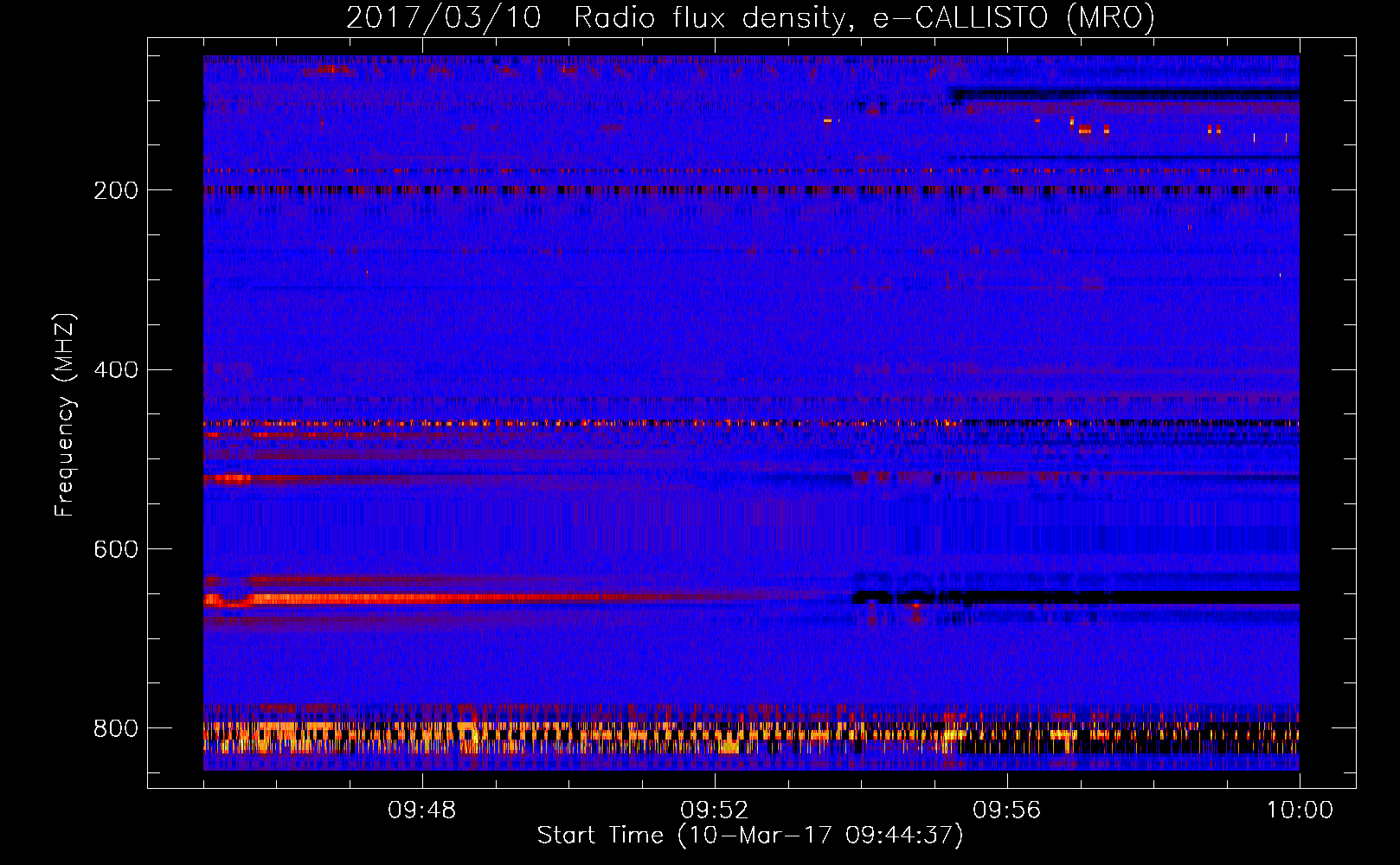The height and width of the screenshot is (865, 1400).
Task: Click the 09:52 time tick label
Action: (715, 811)
